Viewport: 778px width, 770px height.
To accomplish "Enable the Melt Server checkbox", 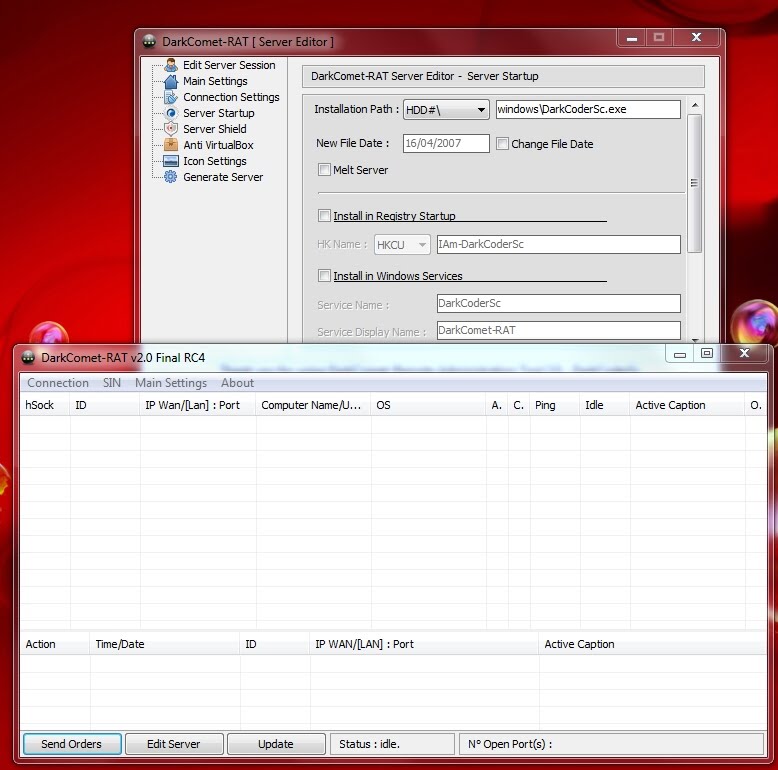I will 324,170.
